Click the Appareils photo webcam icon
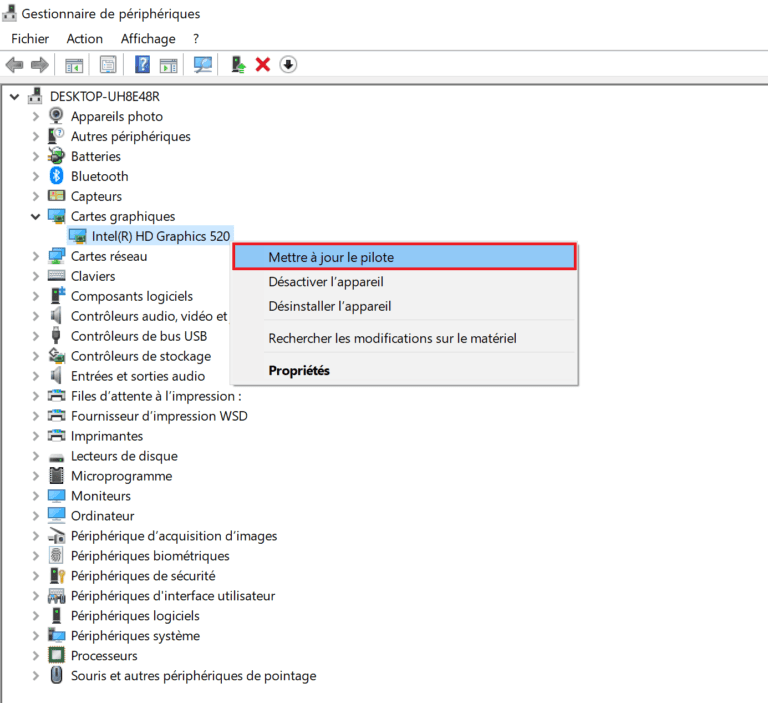768x703 pixels. 56,116
